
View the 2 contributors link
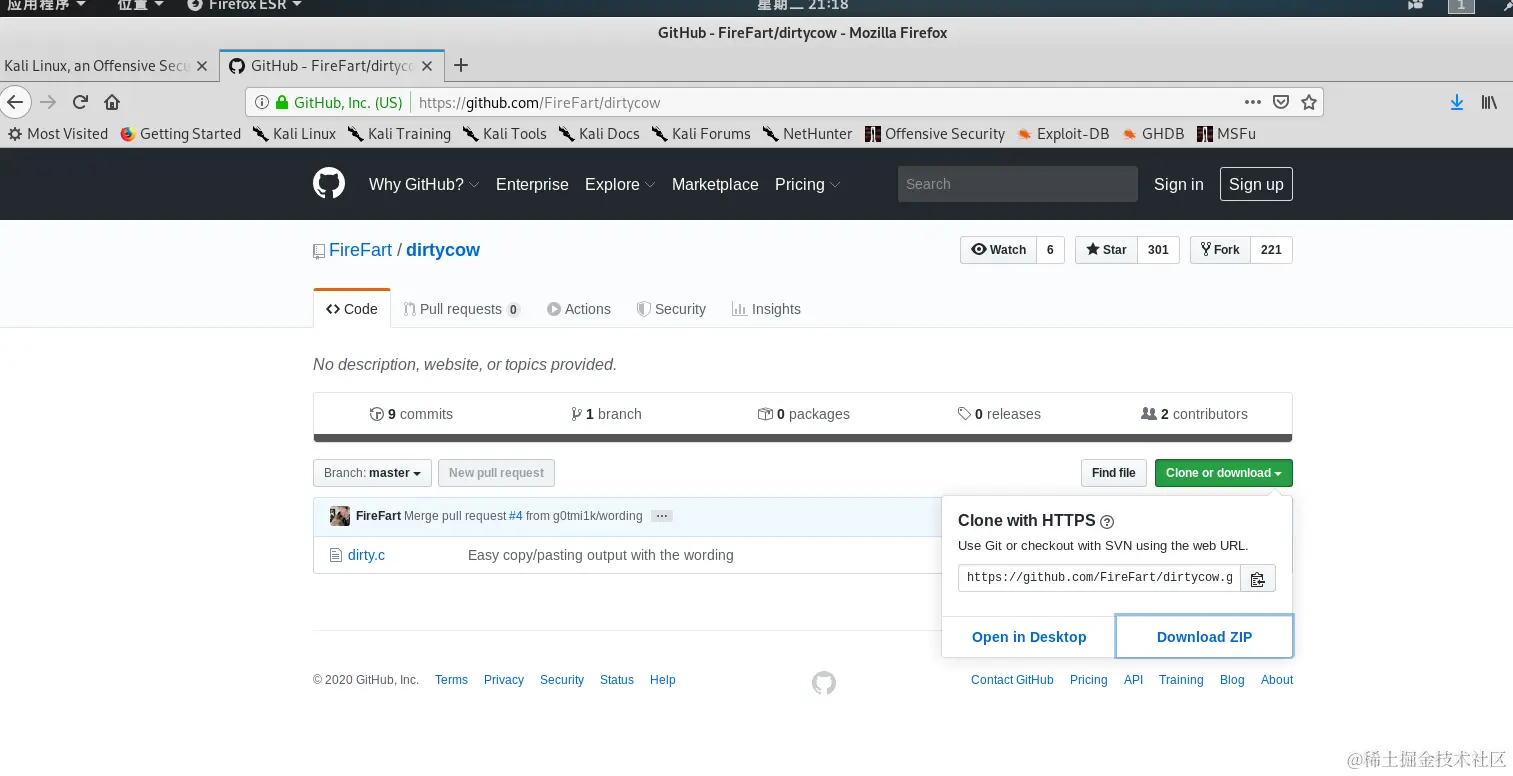tap(1194, 414)
